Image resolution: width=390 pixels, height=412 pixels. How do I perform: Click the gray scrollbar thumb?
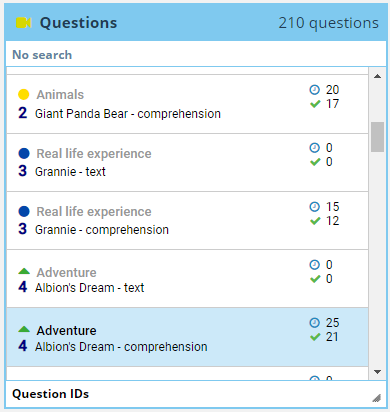tap(377, 137)
